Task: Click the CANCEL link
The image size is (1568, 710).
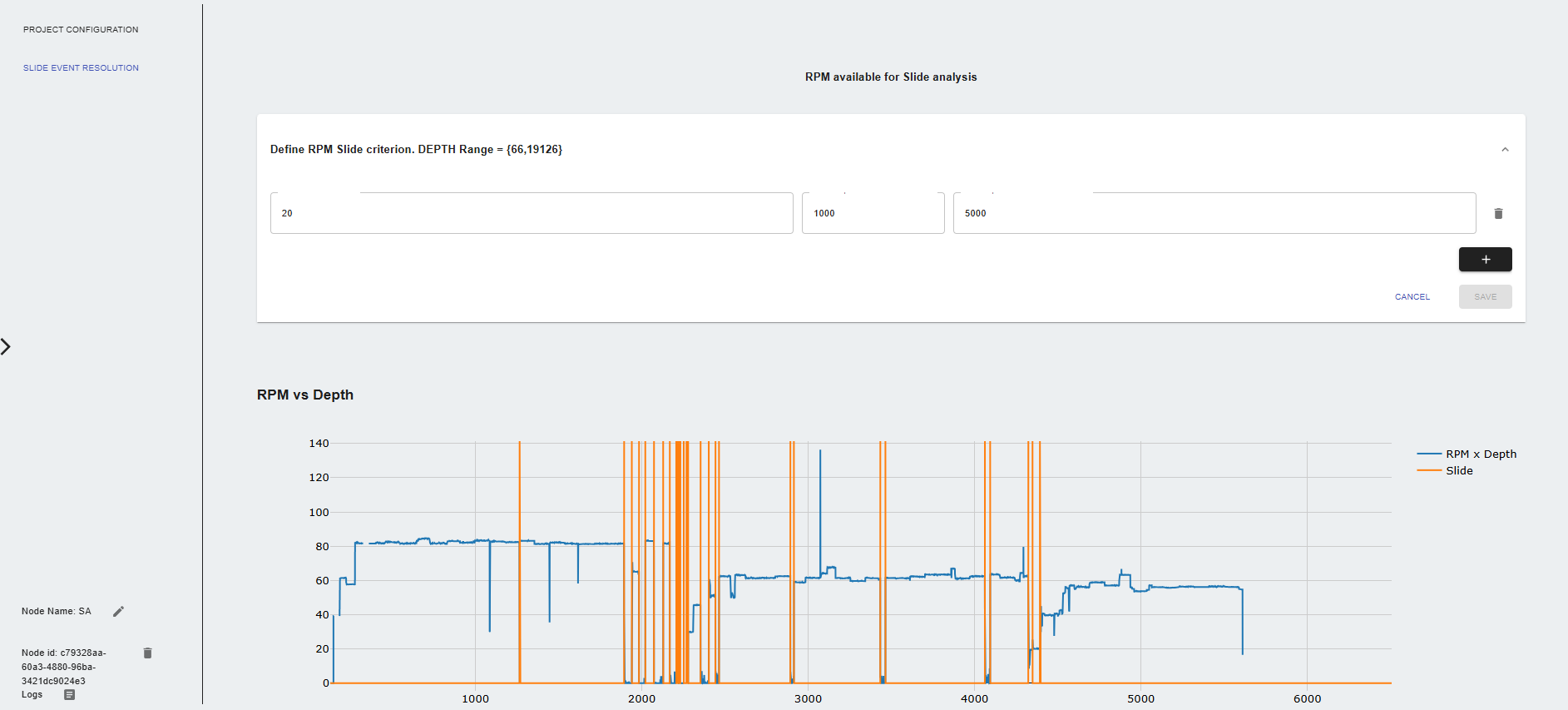Action: 1412,297
